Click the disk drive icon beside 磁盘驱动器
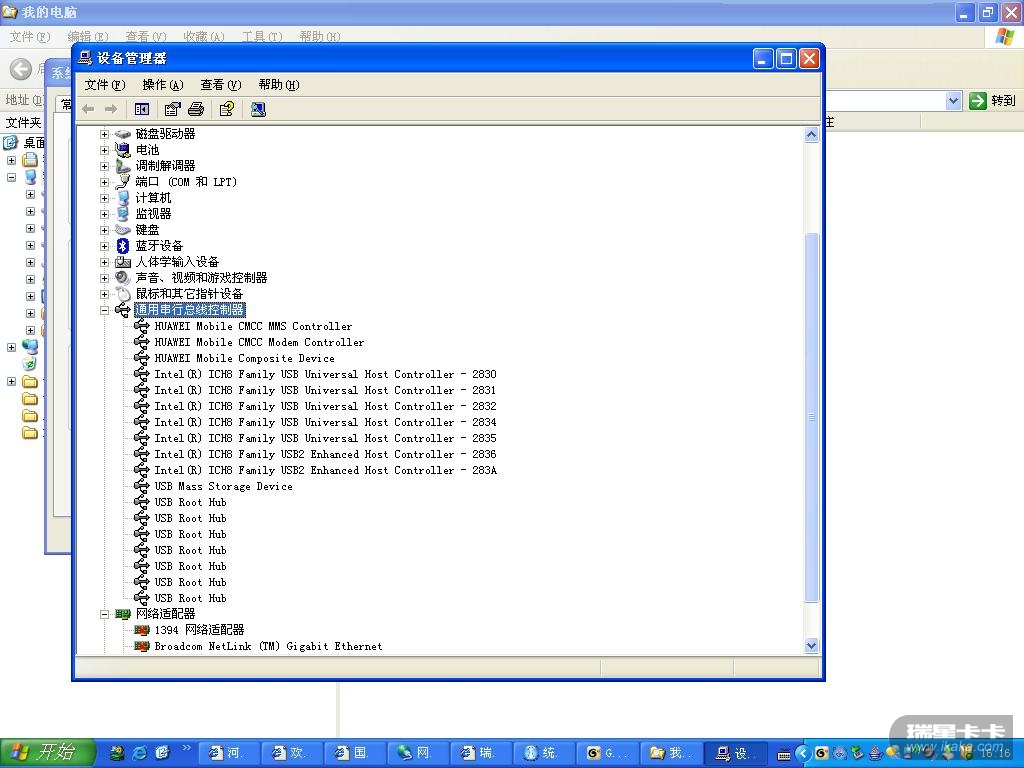 coord(123,134)
